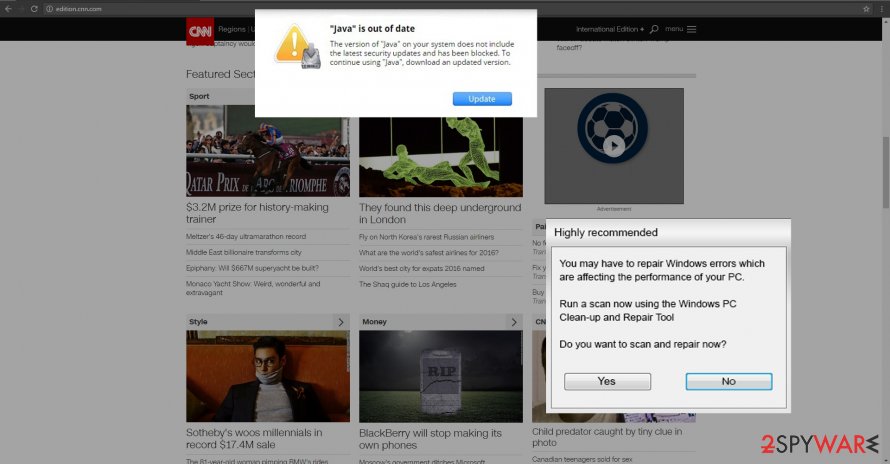The width and height of the screenshot is (890, 464).
Task: Open 'They found this deep underground in London'
Action: click(440, 214)
